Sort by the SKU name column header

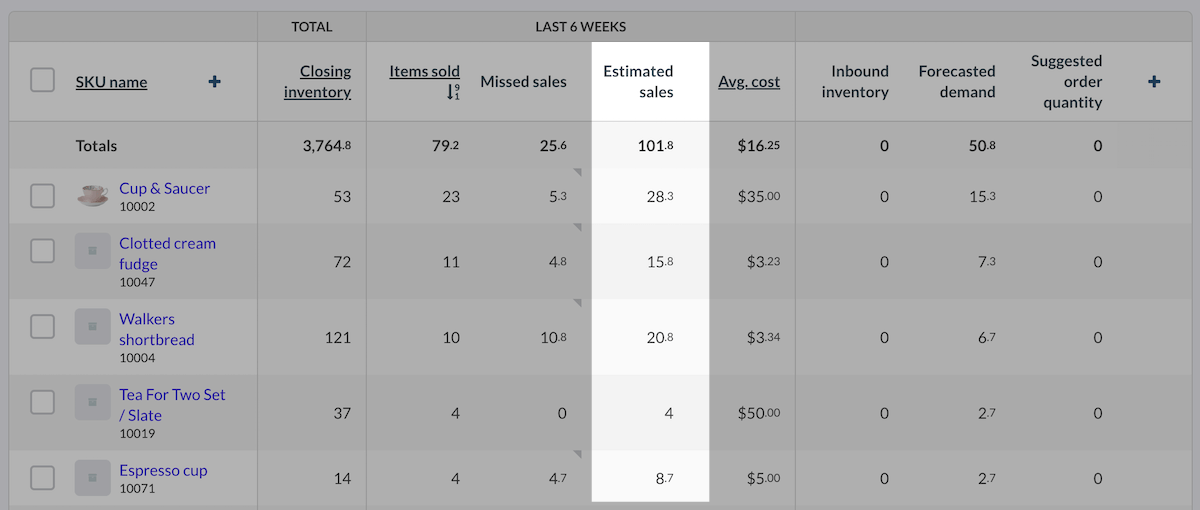111,82
